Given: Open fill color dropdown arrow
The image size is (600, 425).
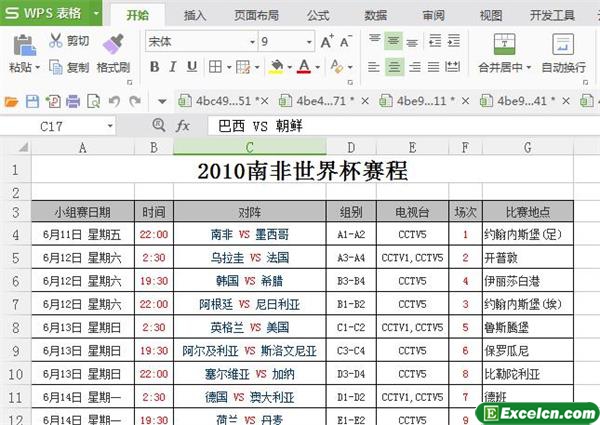Looking at the screenshot, I should (290, 67).
